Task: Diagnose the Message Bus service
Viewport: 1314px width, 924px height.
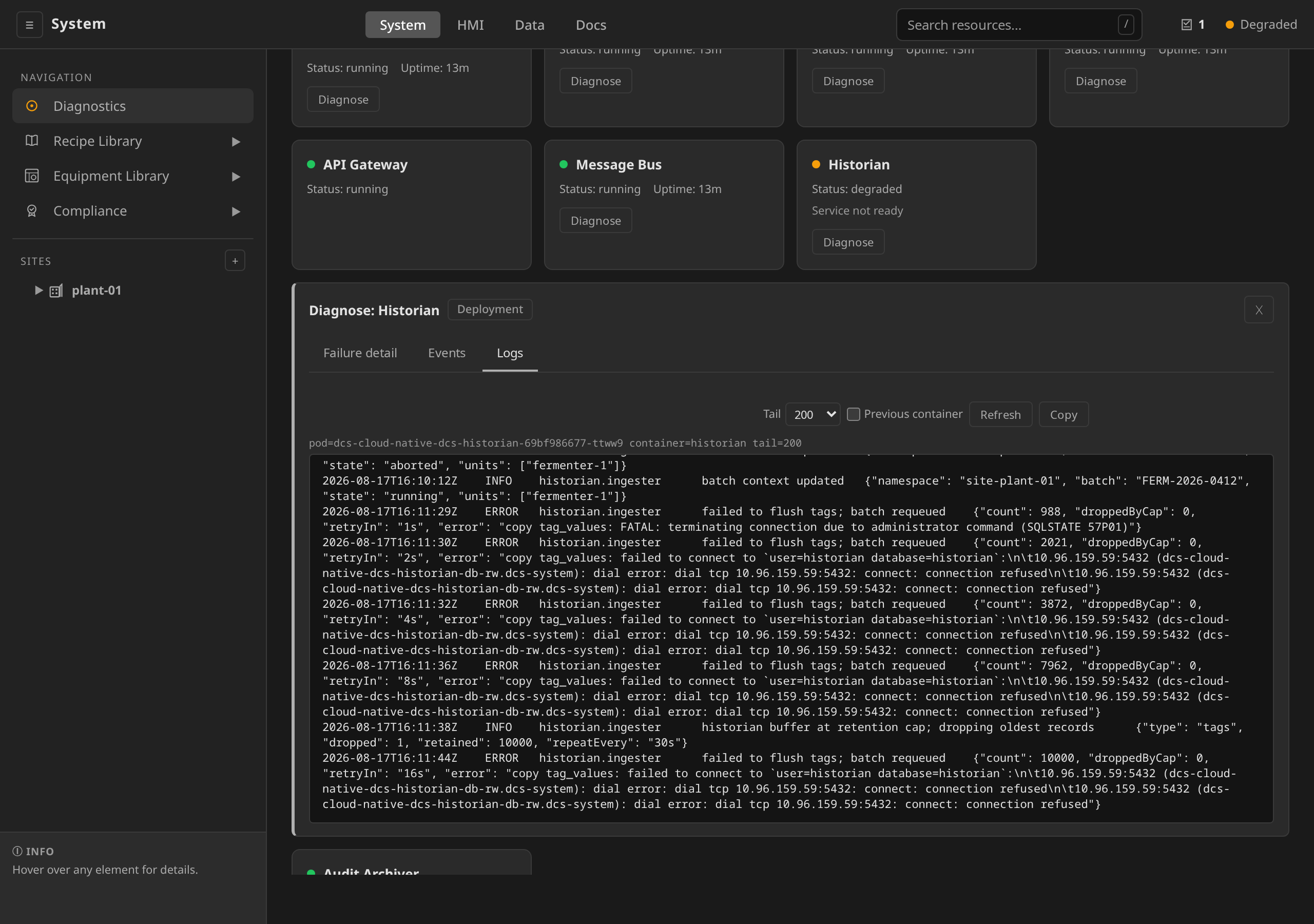Action: (x=595, y=220)
